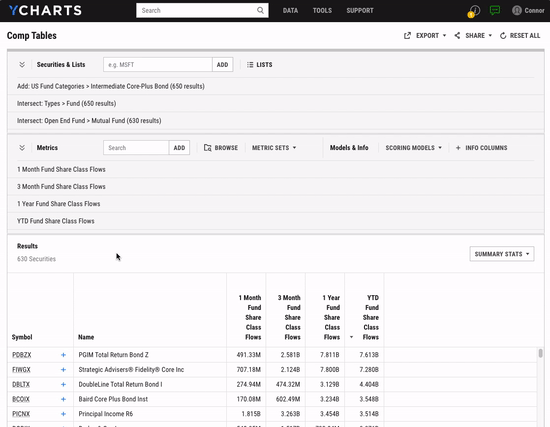The width and height of the screenshot is (550, 427).
Task: Collapse the Securities & Lists section
Action: pyautogui.click(x=22, y=65)
